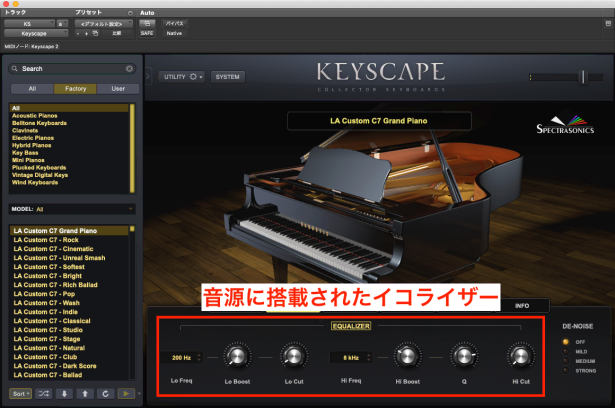Open the UTILITY gear menu

click(182, 77)
